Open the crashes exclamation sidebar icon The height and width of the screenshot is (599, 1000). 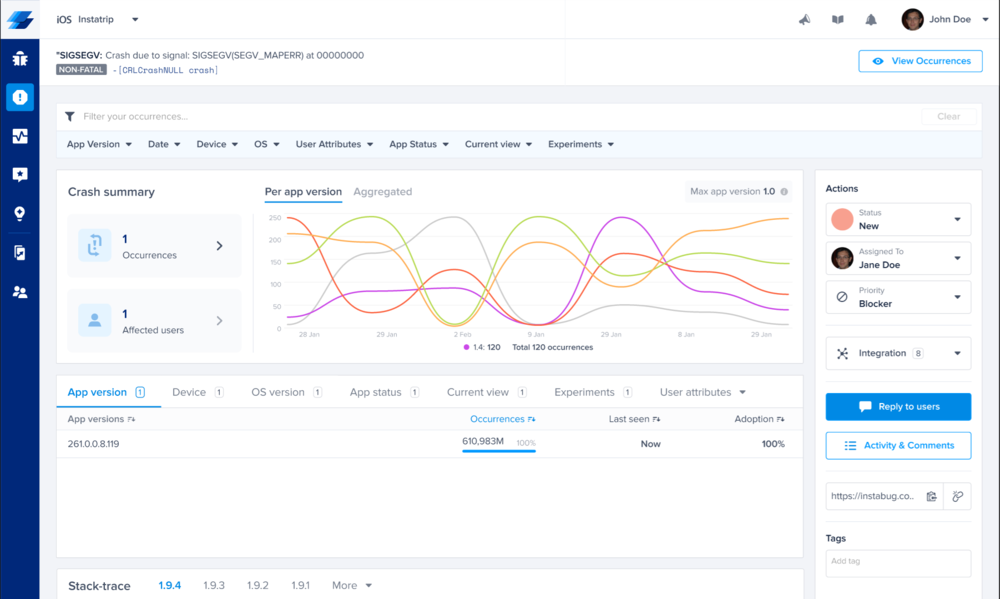pyautogui.click(x=20, y=97)
